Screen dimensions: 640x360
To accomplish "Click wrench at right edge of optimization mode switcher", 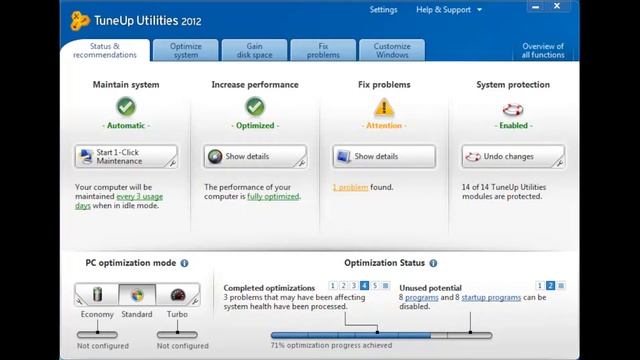I will point(195,301).
